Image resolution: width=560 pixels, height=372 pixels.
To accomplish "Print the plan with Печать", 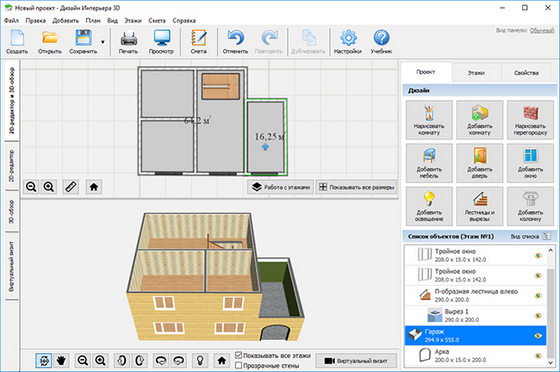I will tap(128, 42).
